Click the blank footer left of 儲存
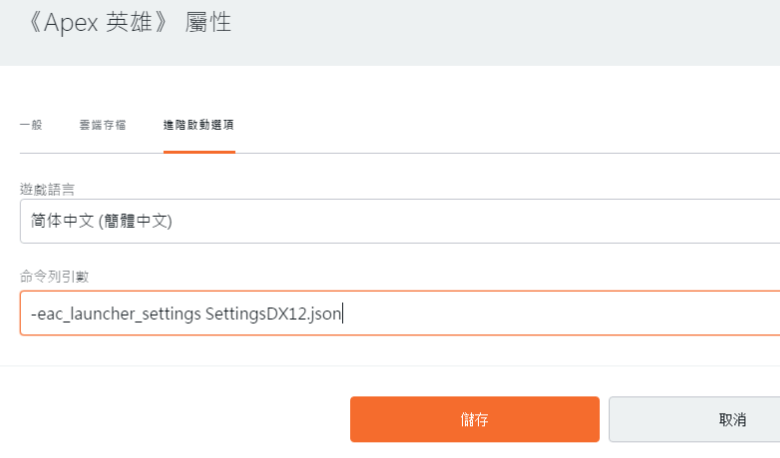 tap(170, 419)
